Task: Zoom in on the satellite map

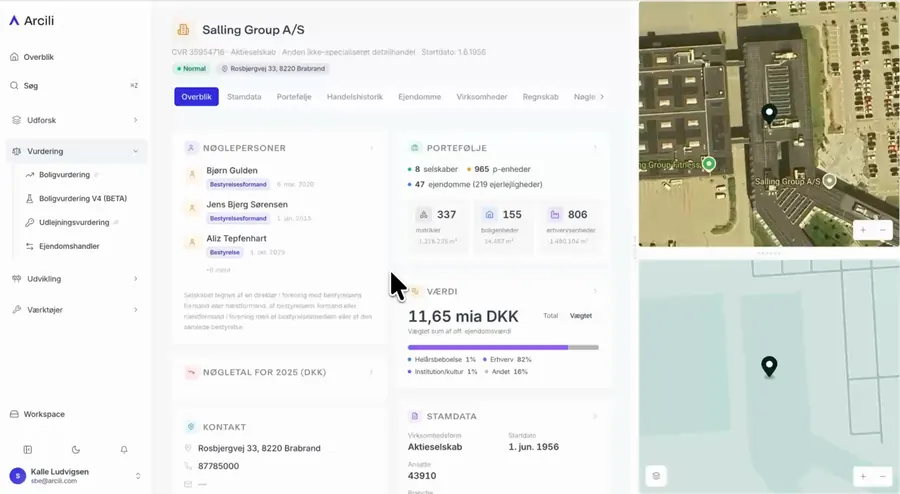Action: pyautogui.click(x=863, y=230)
